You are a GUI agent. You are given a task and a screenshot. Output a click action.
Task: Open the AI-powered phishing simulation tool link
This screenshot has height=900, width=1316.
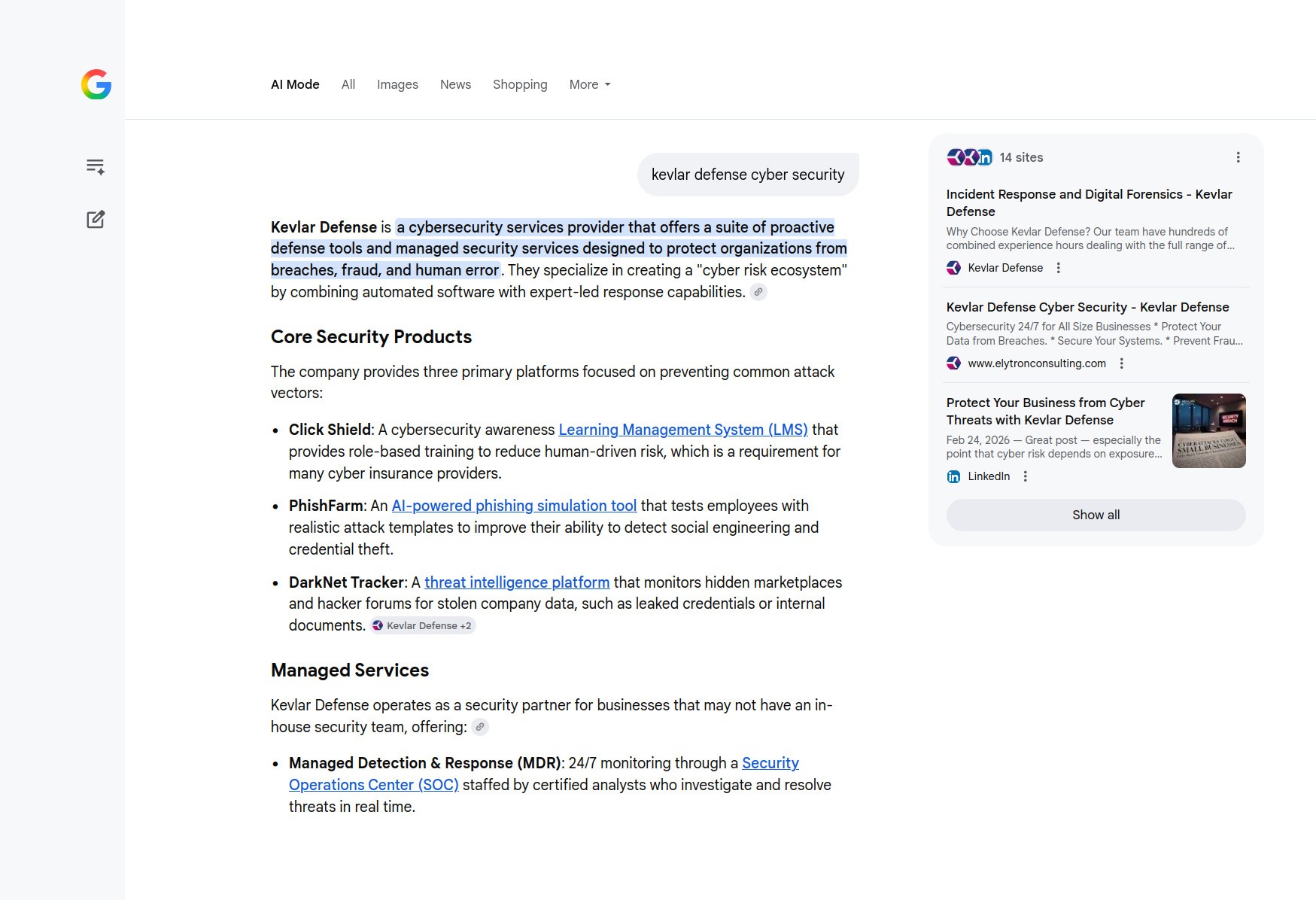tap(514, 506)
